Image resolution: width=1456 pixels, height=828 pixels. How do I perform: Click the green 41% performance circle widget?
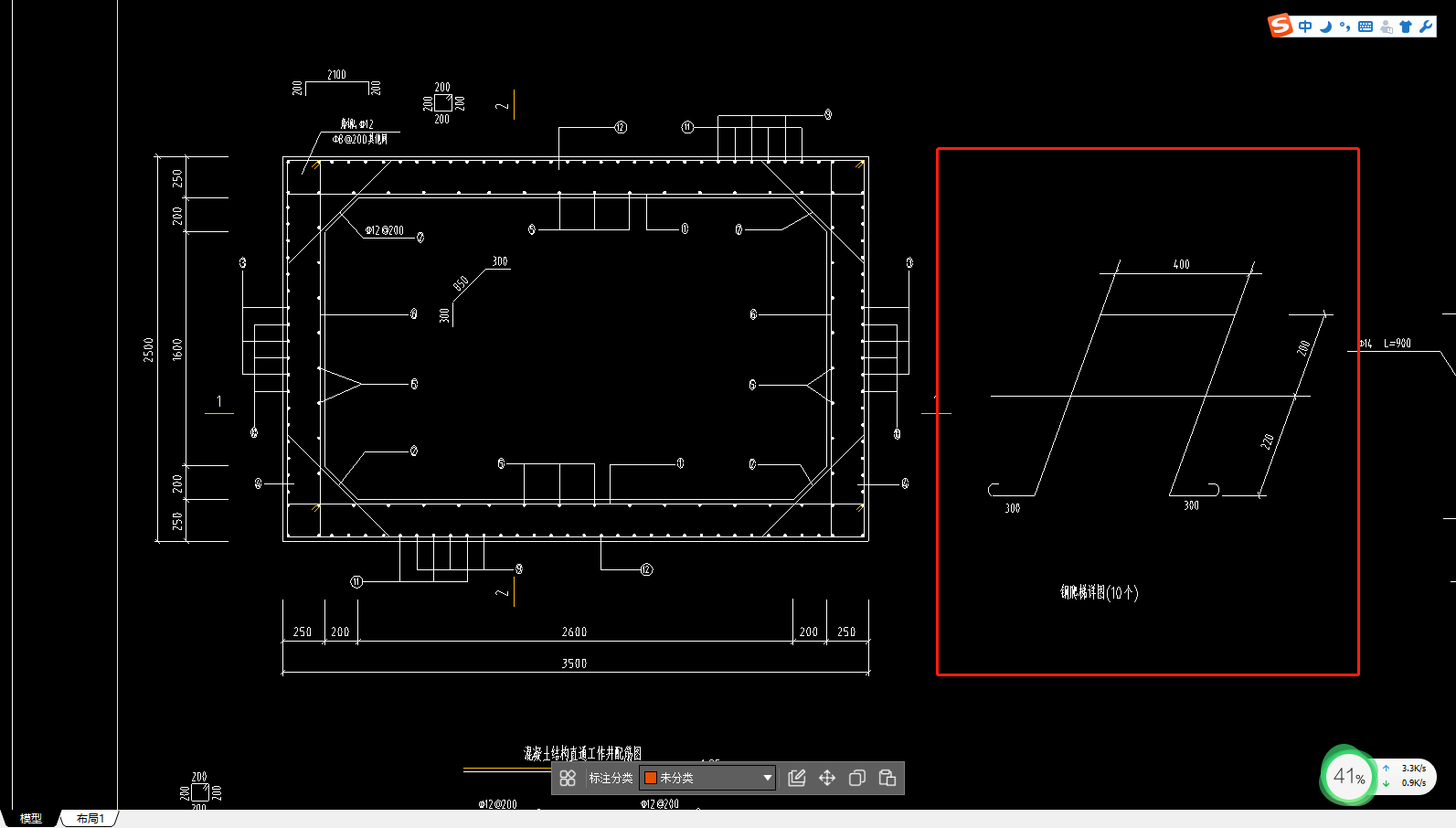1348,777
